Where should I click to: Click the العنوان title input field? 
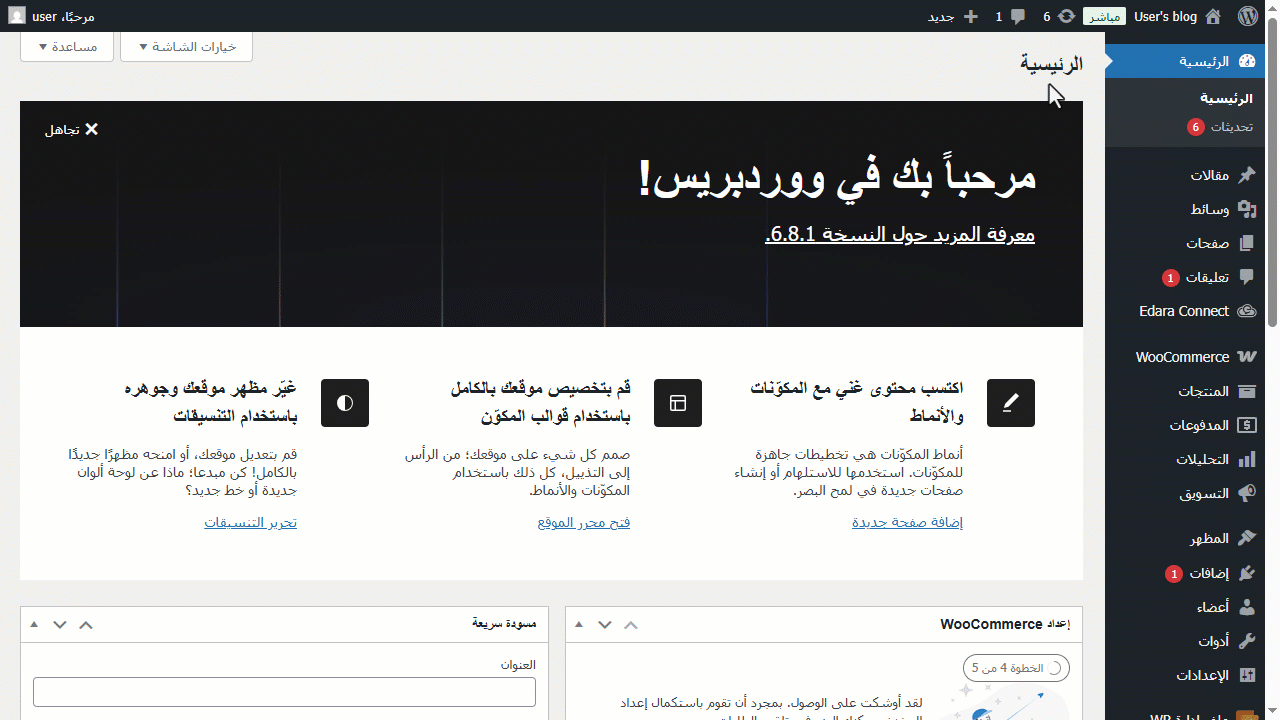284,692
